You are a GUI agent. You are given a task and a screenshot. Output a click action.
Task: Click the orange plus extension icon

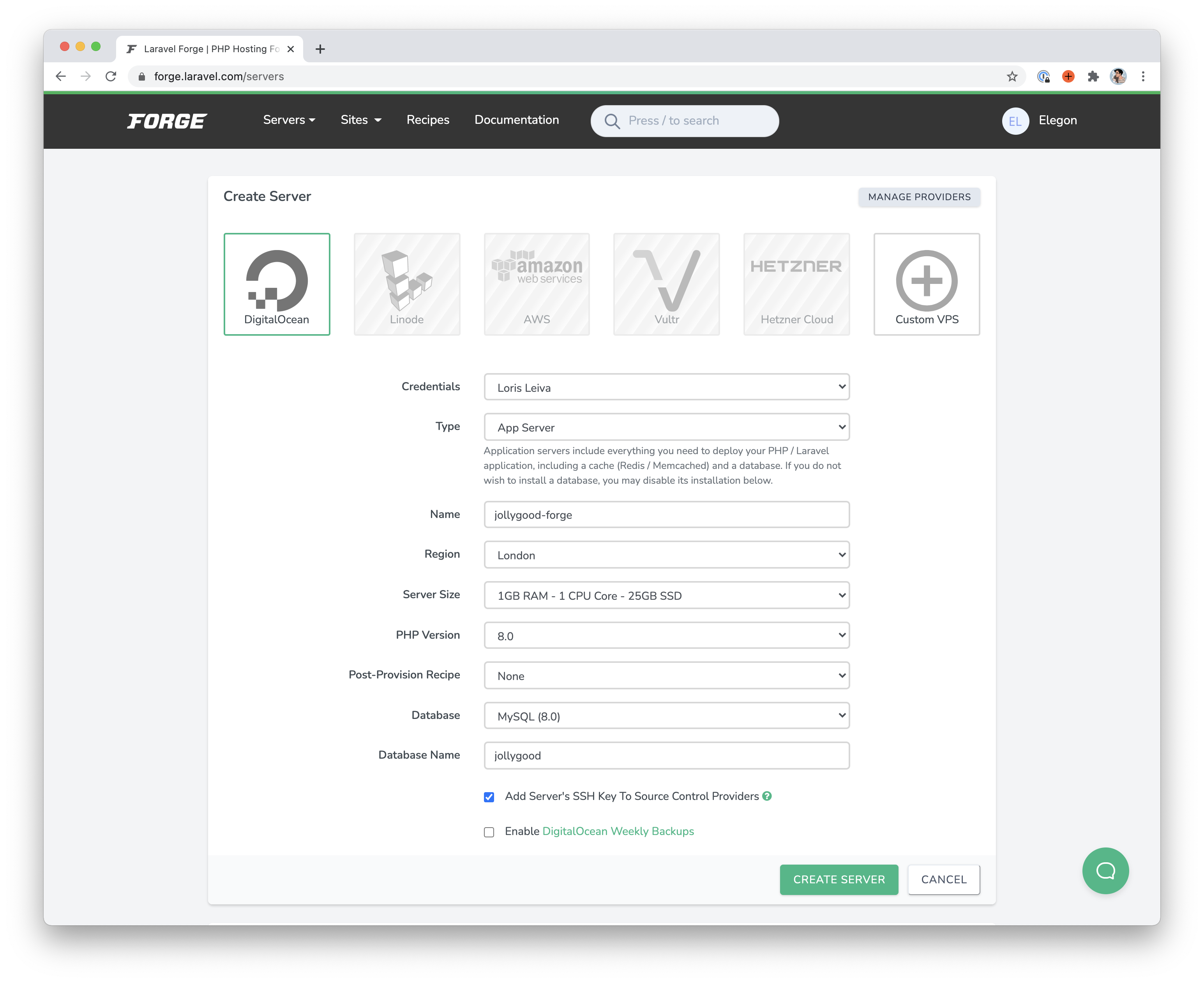[x=1068, y=76]
